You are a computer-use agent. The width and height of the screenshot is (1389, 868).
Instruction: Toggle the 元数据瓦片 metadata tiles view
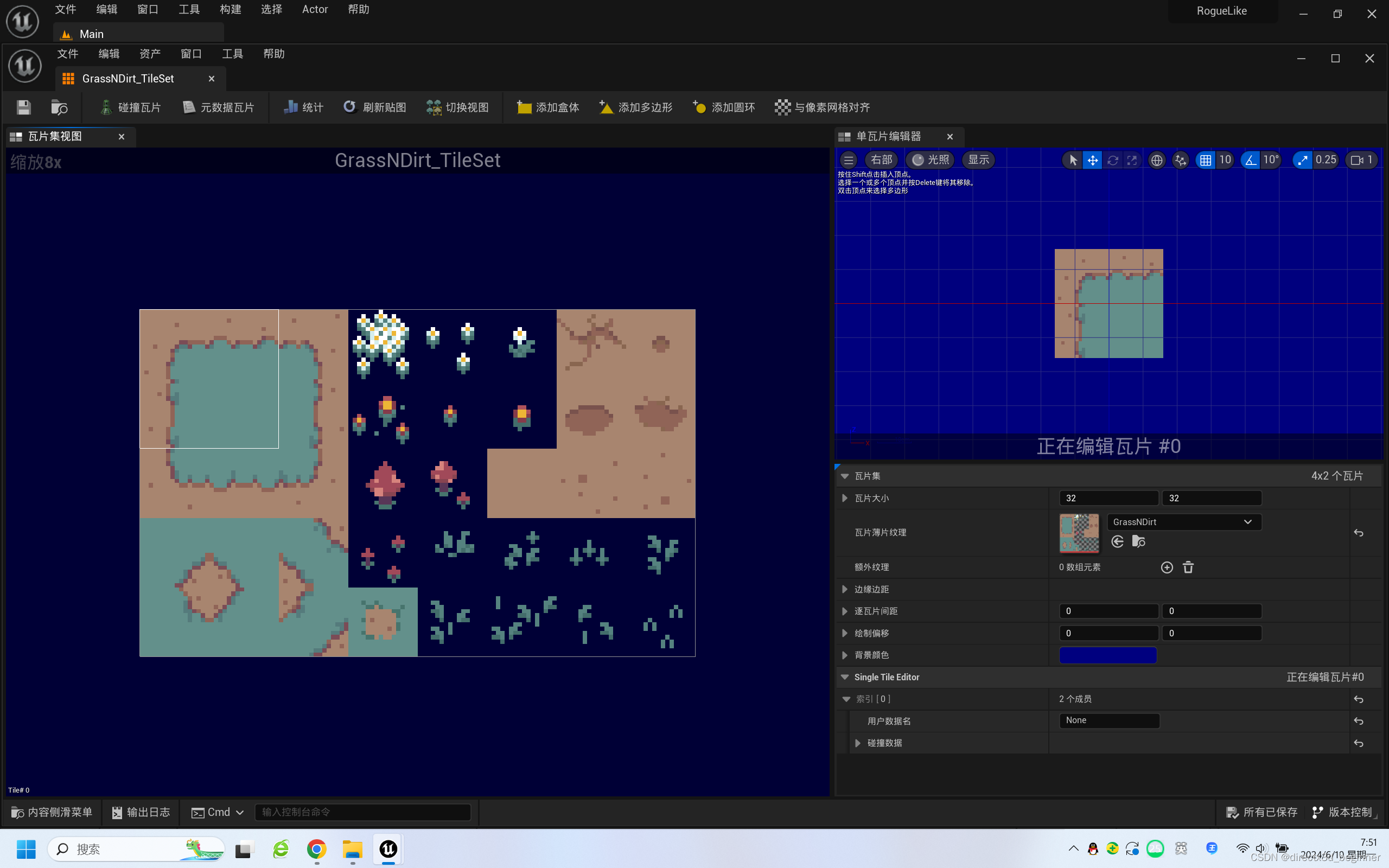click(x=219, y=107)
